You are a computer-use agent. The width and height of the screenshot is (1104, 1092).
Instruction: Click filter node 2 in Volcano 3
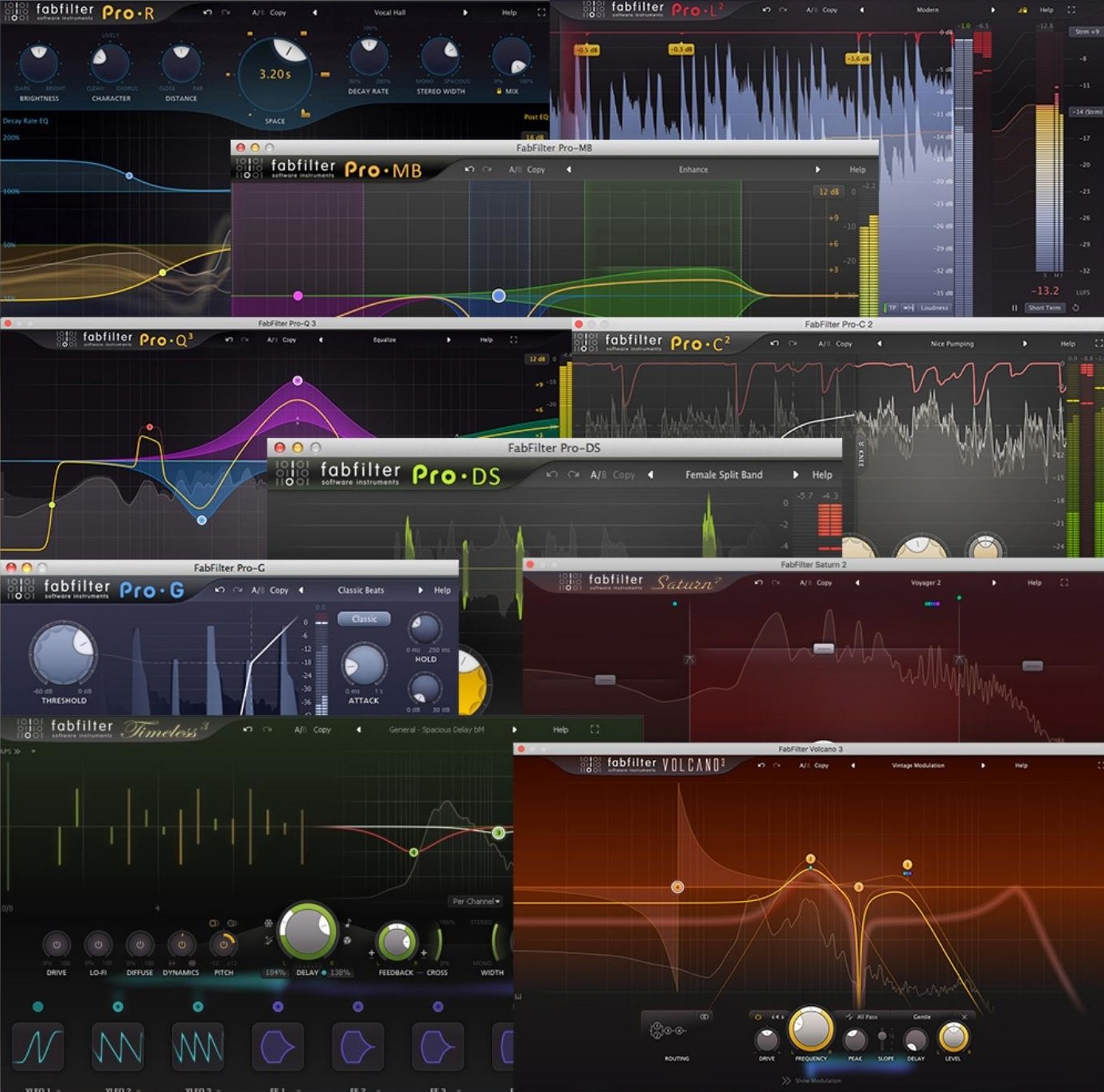(x=810, y=859)
